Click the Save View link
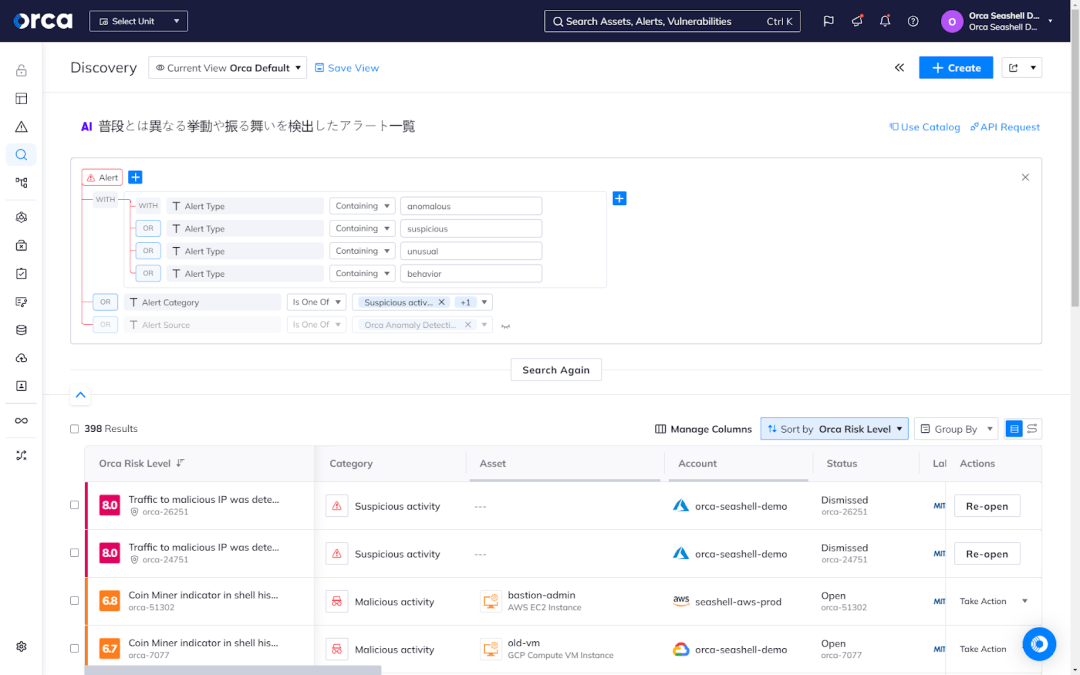The height and width of the screenshot is (675, 1080). point(347,68)
